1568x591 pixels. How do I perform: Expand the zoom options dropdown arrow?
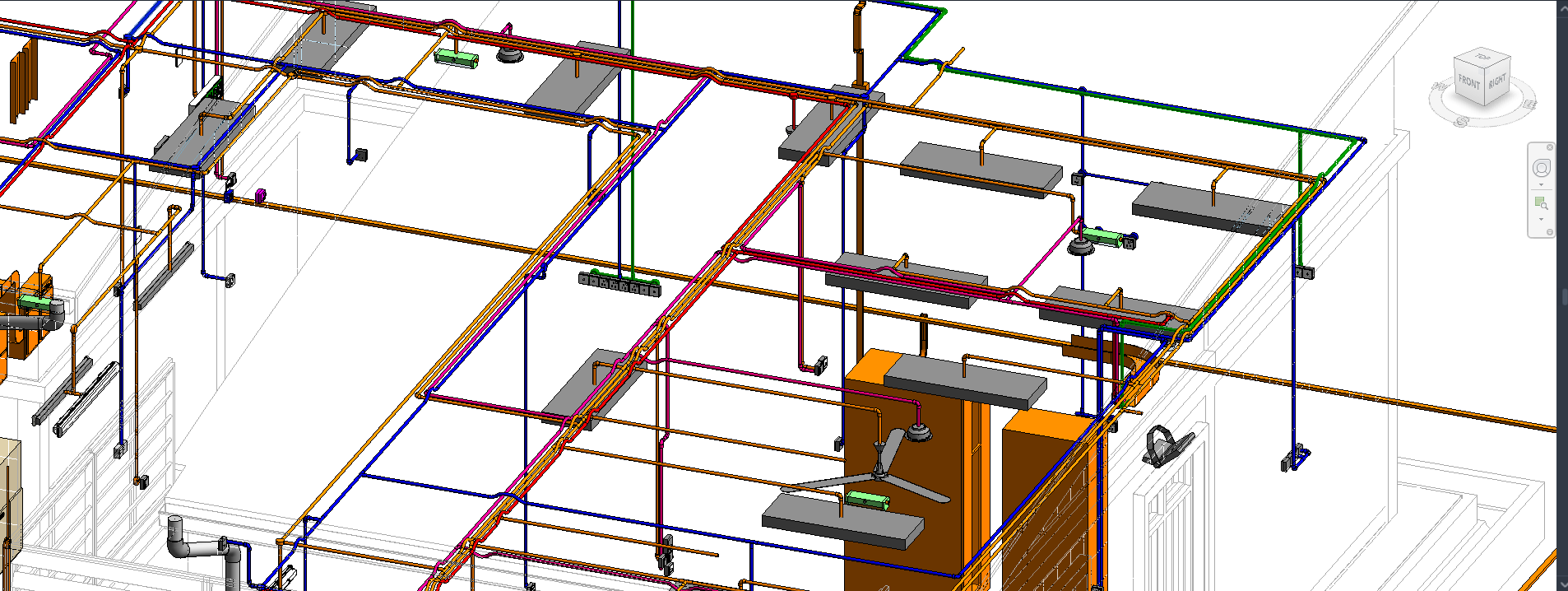[x=1541, y=220]
